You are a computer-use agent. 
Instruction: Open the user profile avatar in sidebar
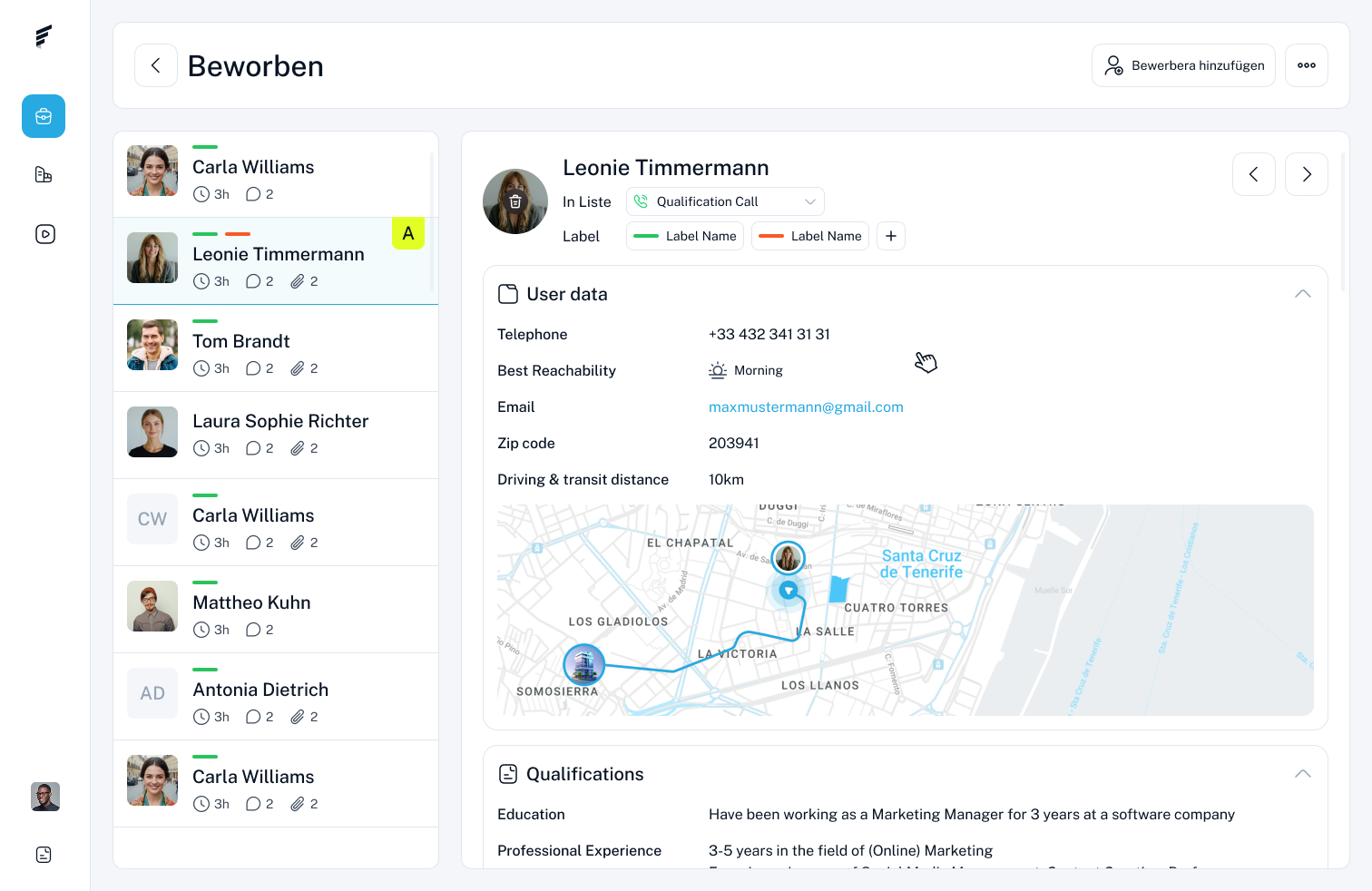pyautogui.click(x=45, y=797)
